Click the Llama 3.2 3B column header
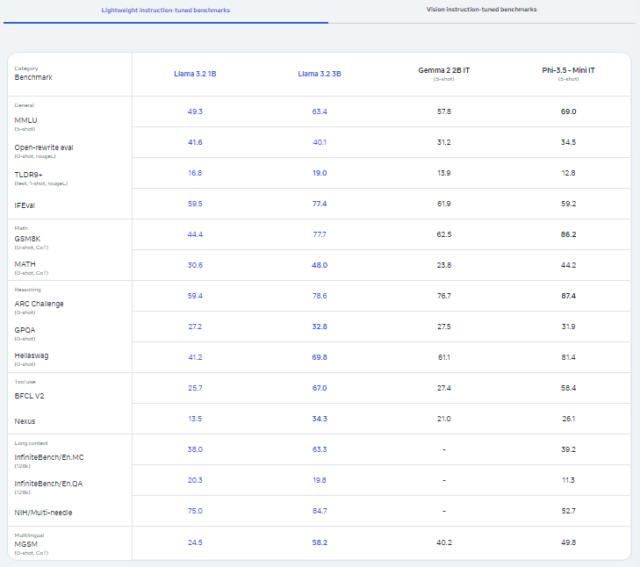The height and width of the screenshot is (567, 640). (320, 74)
